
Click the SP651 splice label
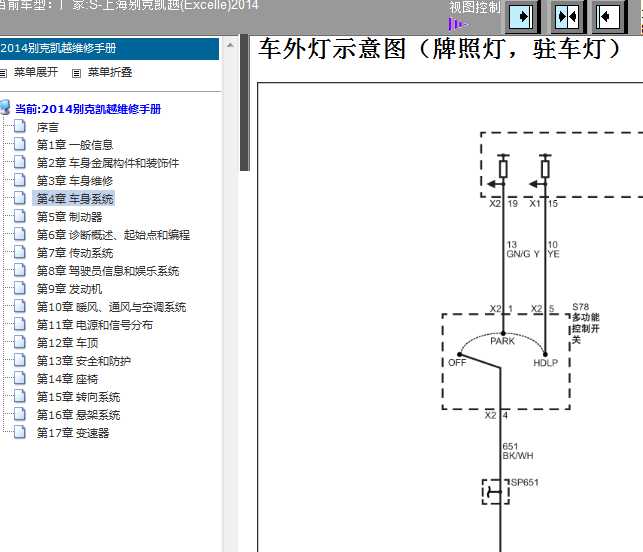click(x=524, y=482)
